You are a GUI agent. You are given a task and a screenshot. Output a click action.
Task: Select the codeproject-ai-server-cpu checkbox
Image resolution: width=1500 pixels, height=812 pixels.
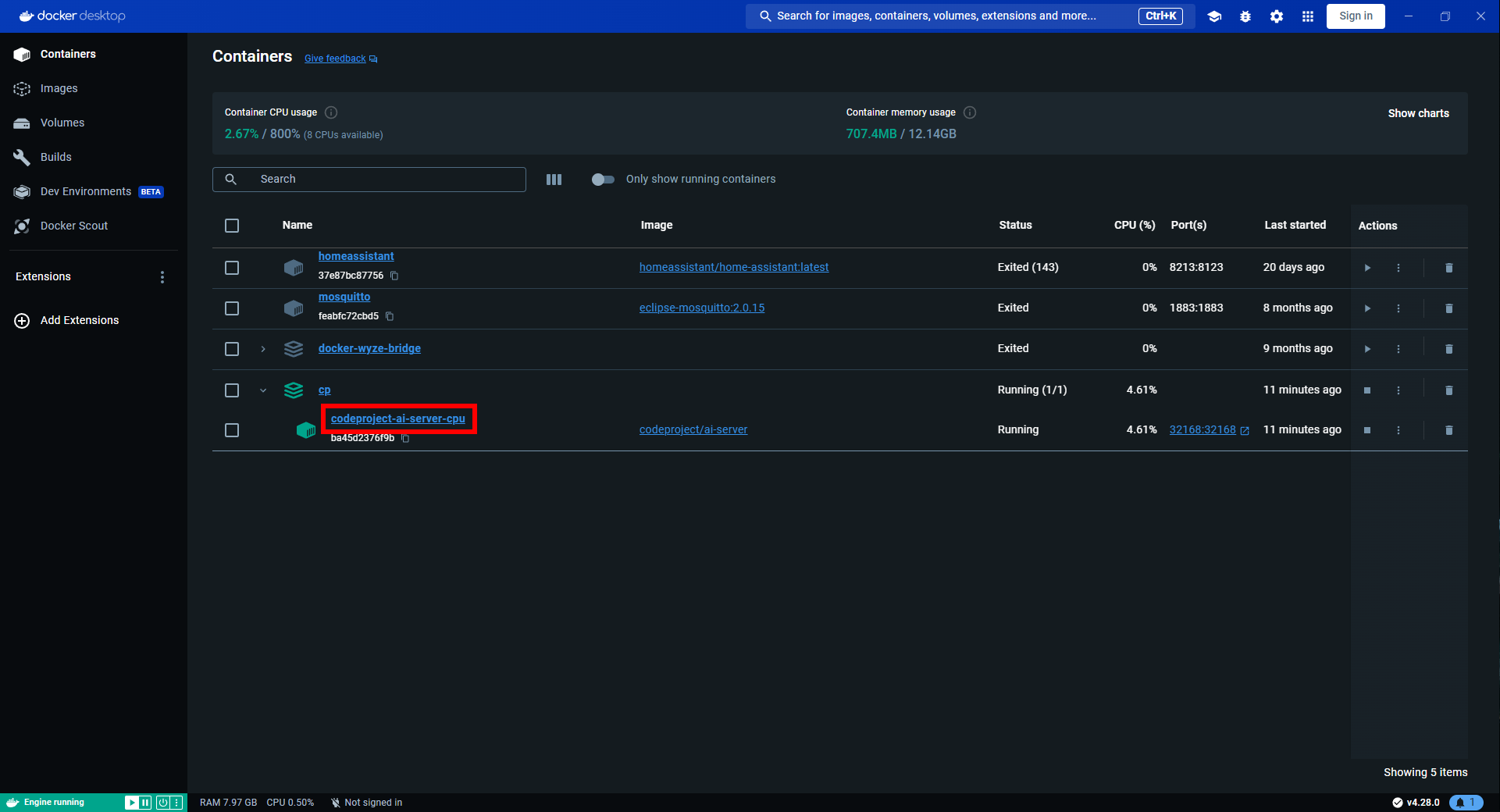232,430
